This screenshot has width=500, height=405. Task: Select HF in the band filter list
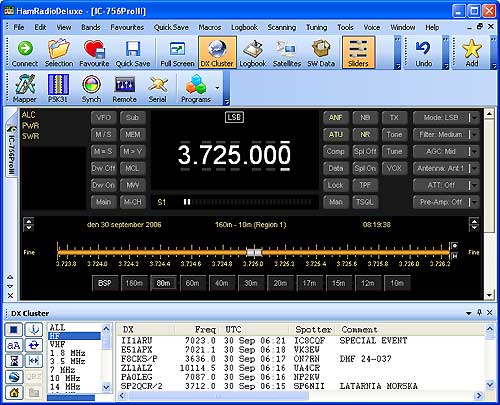pyautogui.click(x=74, y=336)
